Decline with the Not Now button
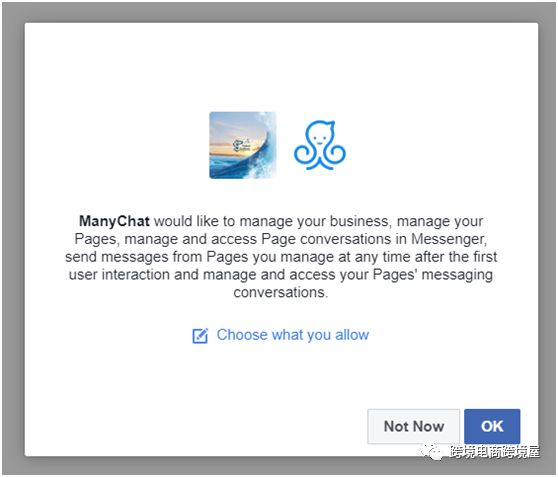This screenshot has width=558, height=477. coord(414,426)
